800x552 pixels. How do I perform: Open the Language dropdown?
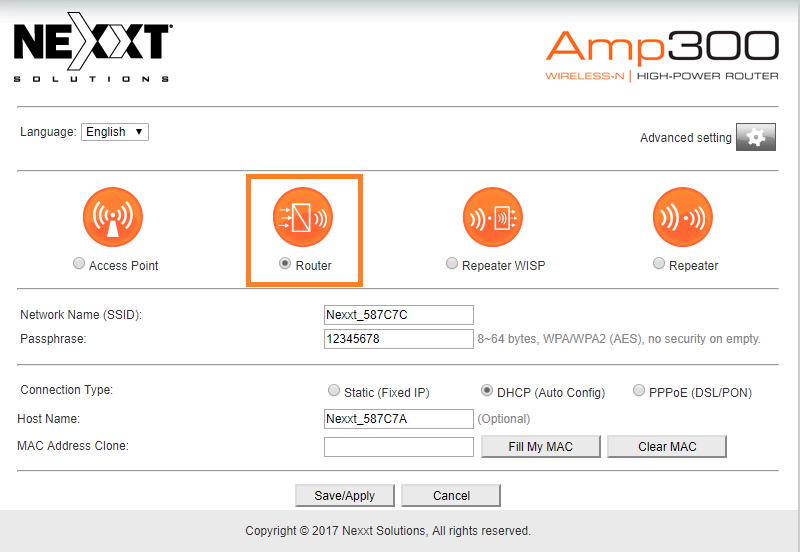click(x=115, y=132)
